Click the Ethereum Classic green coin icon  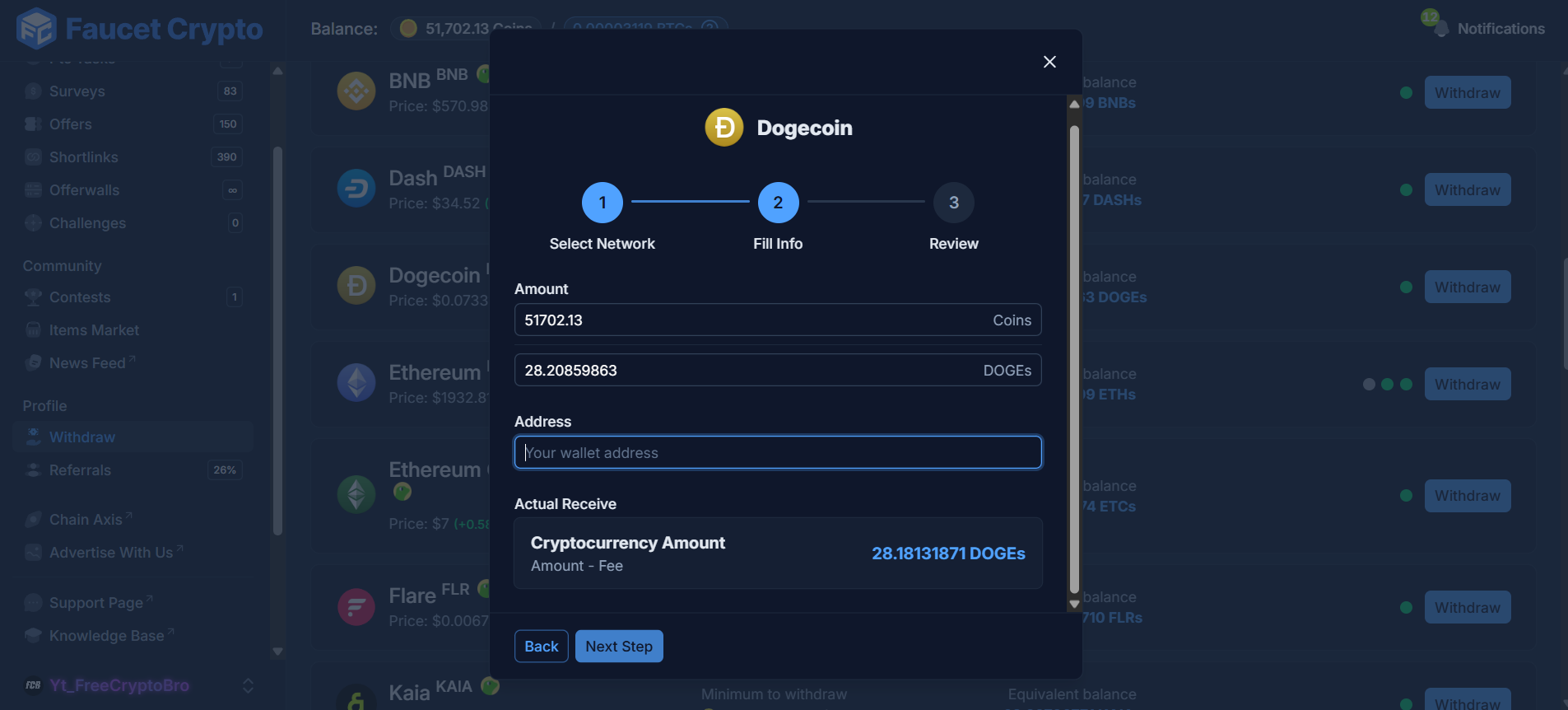[356, 494]
